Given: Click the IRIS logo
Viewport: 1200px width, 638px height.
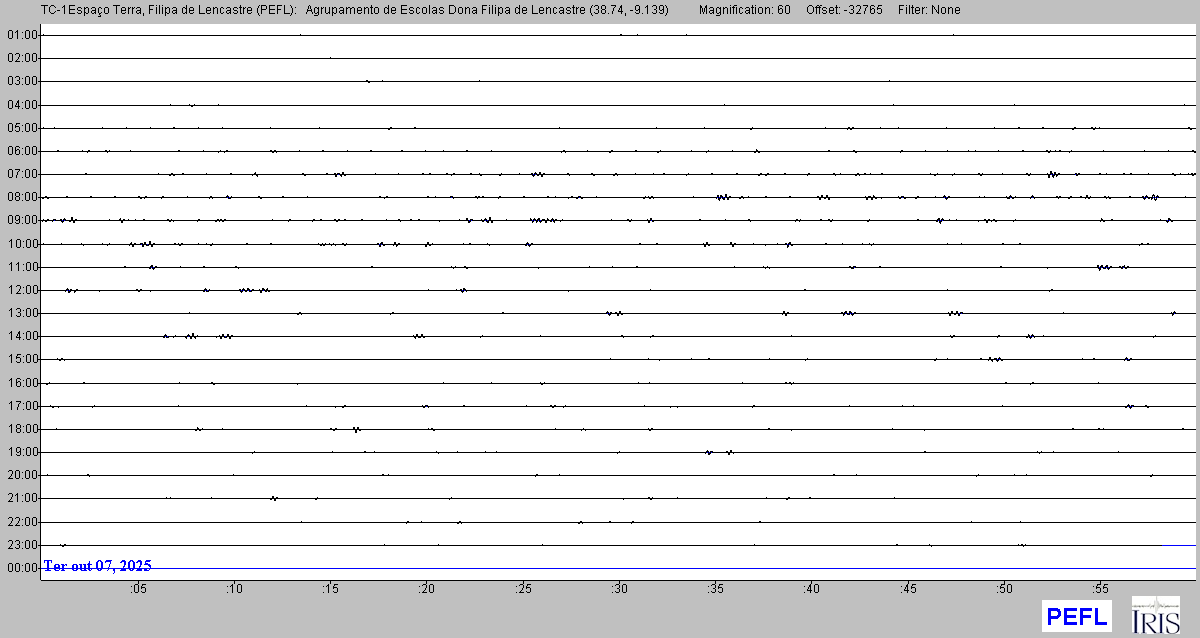Looking at the screenshot, I should [1155, 615].
